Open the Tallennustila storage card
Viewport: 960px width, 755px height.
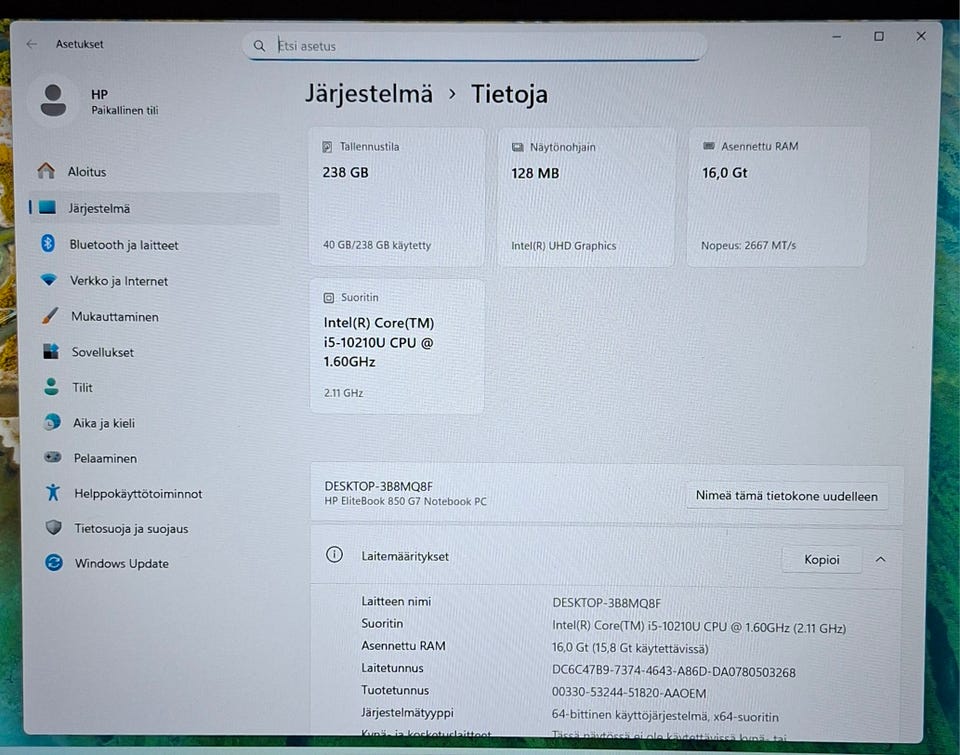(397, 197)
